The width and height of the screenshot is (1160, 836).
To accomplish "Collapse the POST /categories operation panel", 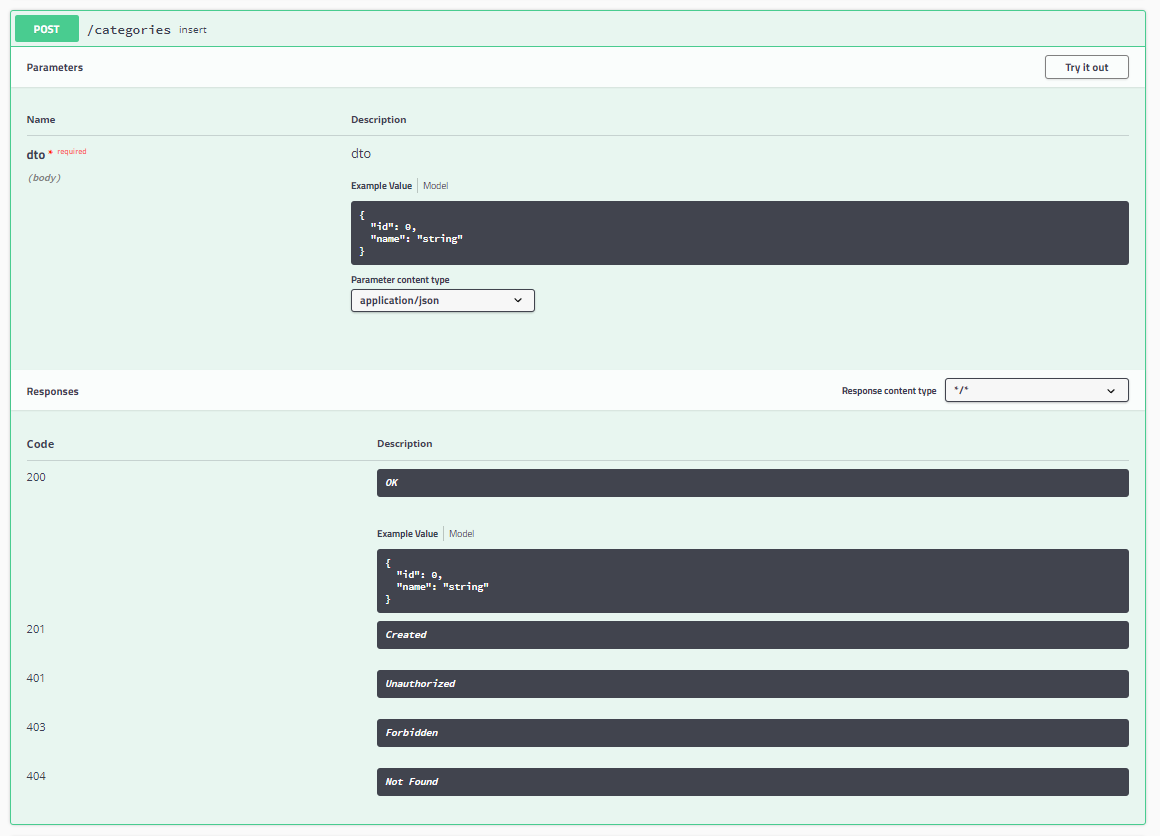I will pyautogui.click(x=700, y=28).
